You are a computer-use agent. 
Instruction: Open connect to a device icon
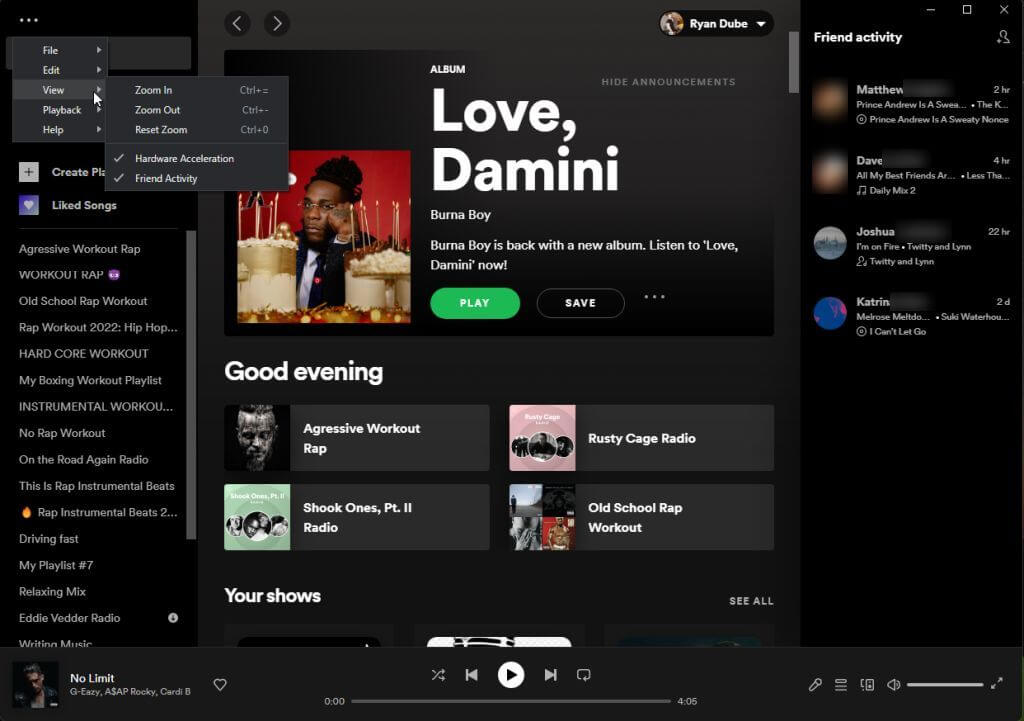(x=867, y=685)
